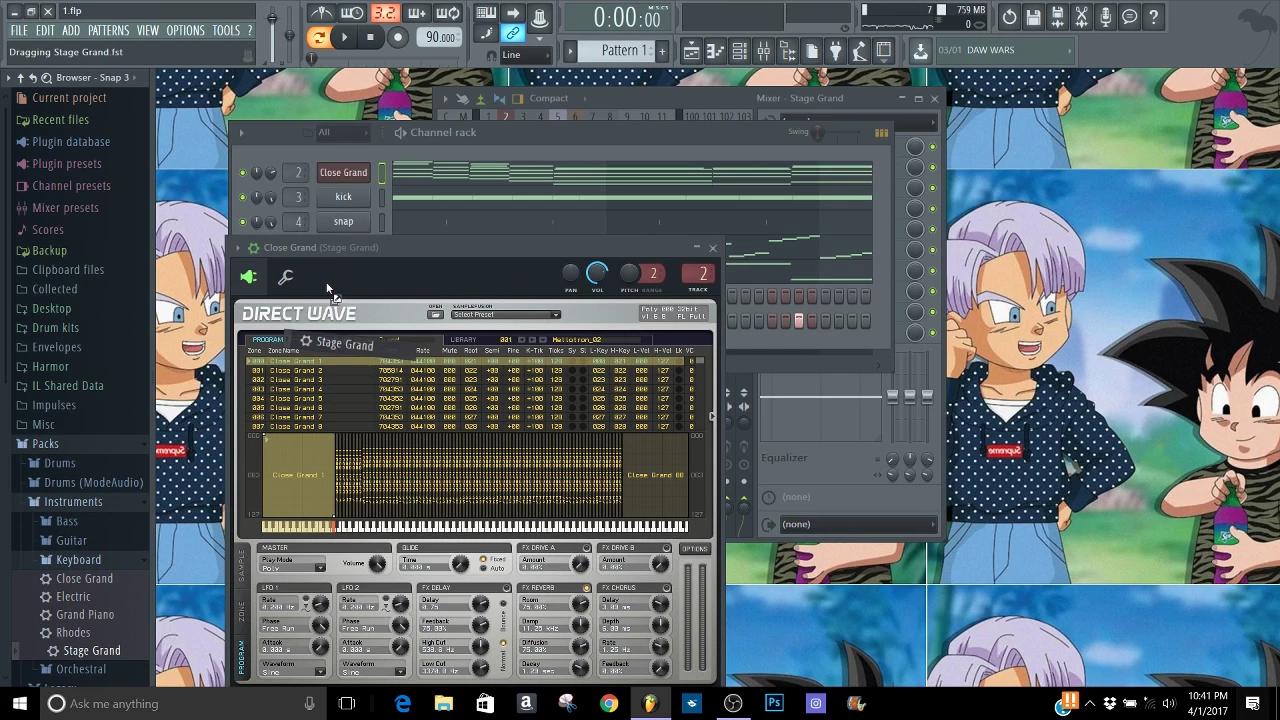Open the VIEW menu

point(147,31)
